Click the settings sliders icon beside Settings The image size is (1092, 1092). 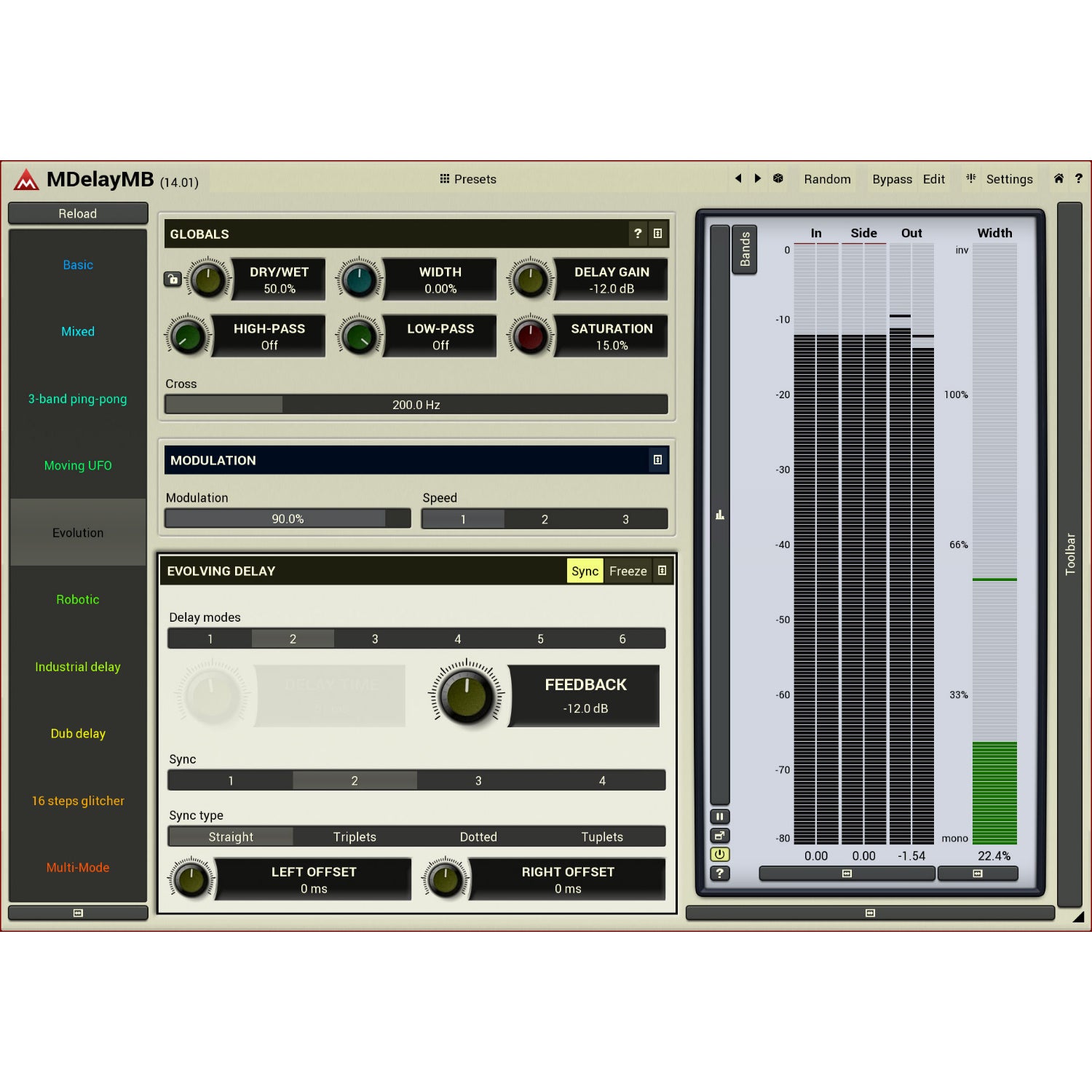pos(971,178)
